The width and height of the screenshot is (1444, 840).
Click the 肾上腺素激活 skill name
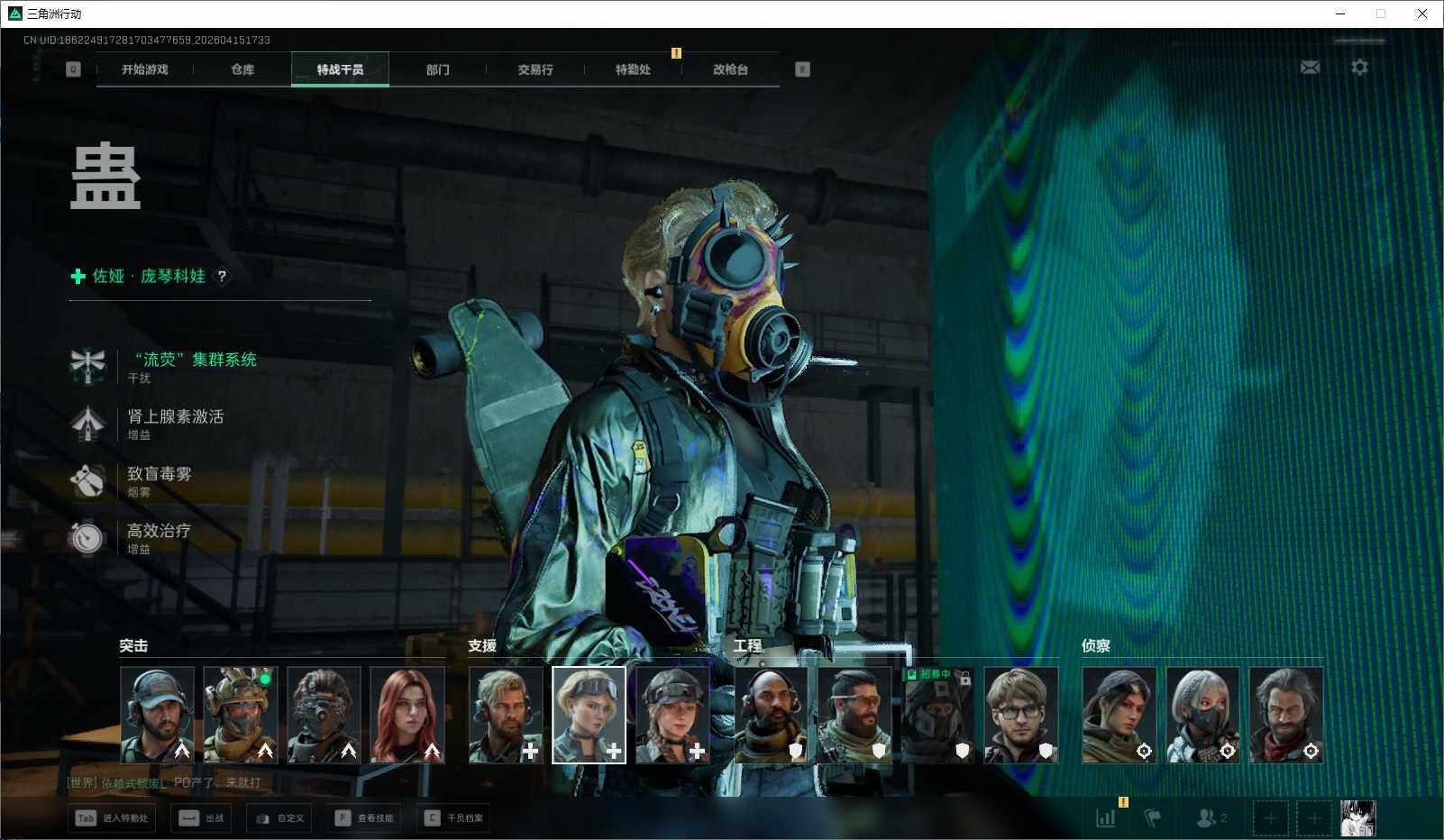click(x=176, y=416)
